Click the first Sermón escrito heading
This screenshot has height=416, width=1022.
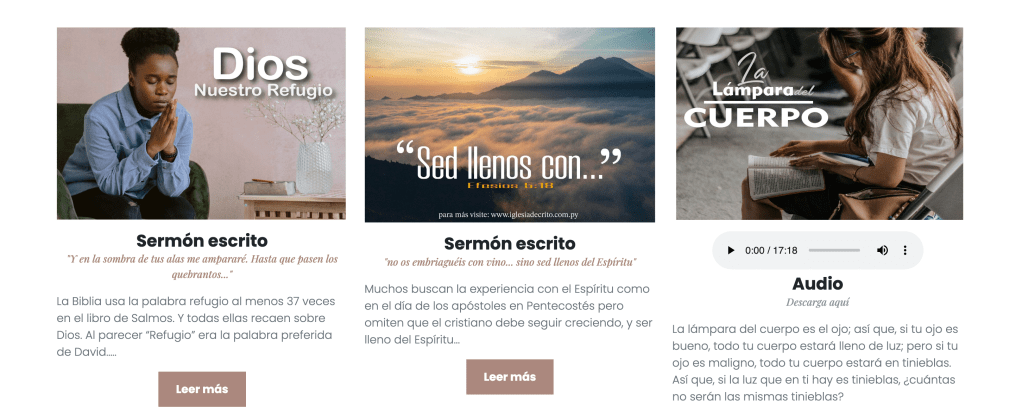coord(202,241)
